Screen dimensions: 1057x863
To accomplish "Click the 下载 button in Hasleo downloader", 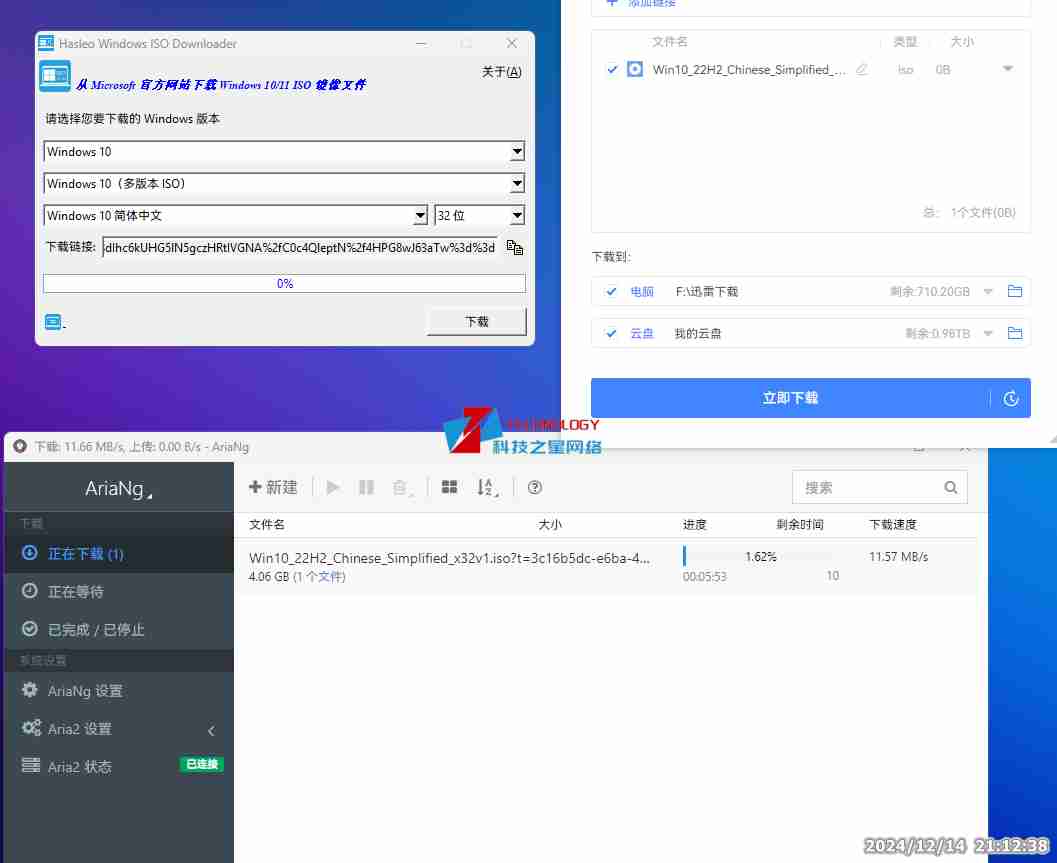I will [476, 321].
